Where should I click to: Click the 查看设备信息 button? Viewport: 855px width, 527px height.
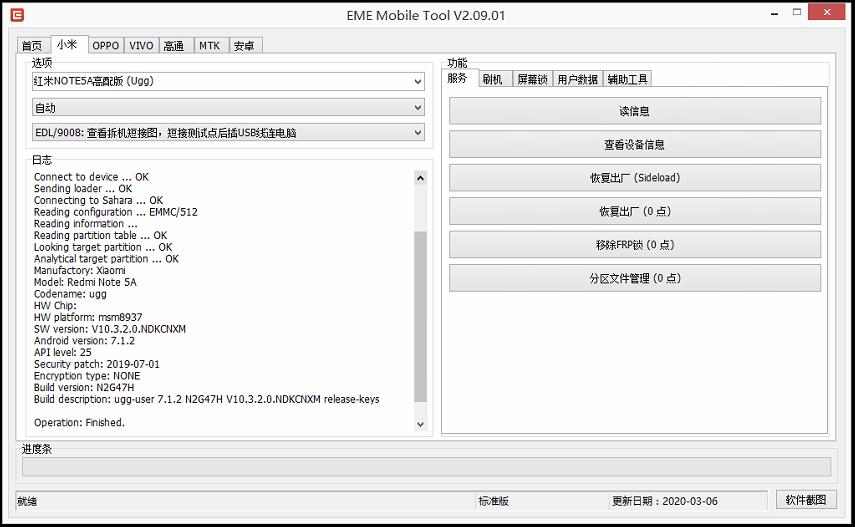635,145
